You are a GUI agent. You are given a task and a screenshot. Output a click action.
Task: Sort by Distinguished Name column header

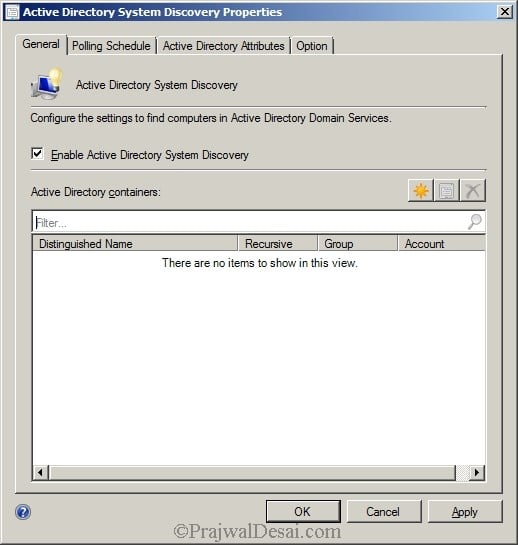point(135,243)
